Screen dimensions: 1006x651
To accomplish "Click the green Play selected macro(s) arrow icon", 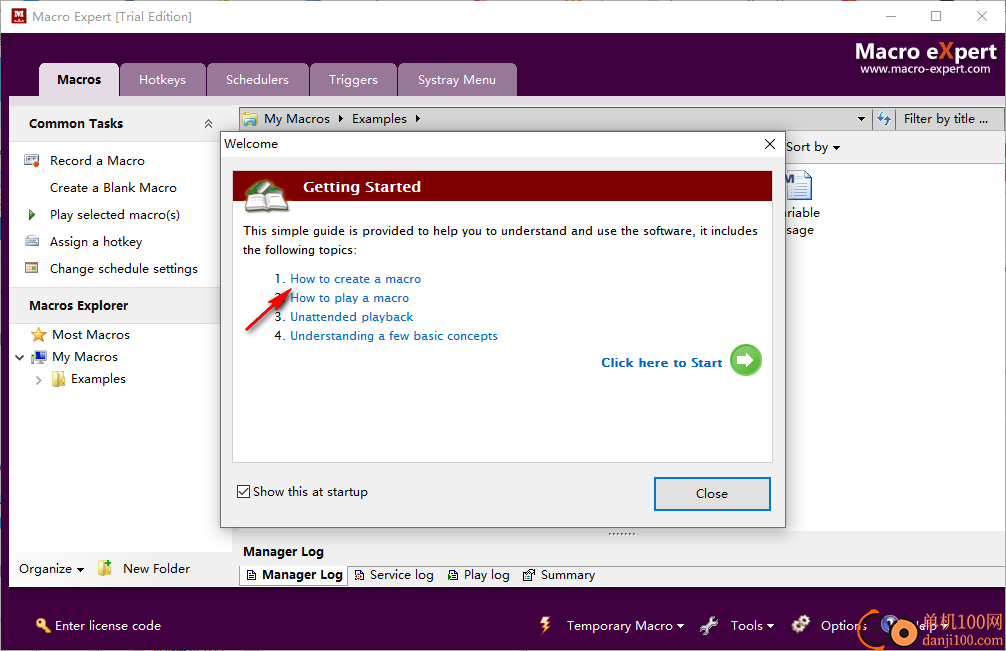I will [x=31, y=214].
